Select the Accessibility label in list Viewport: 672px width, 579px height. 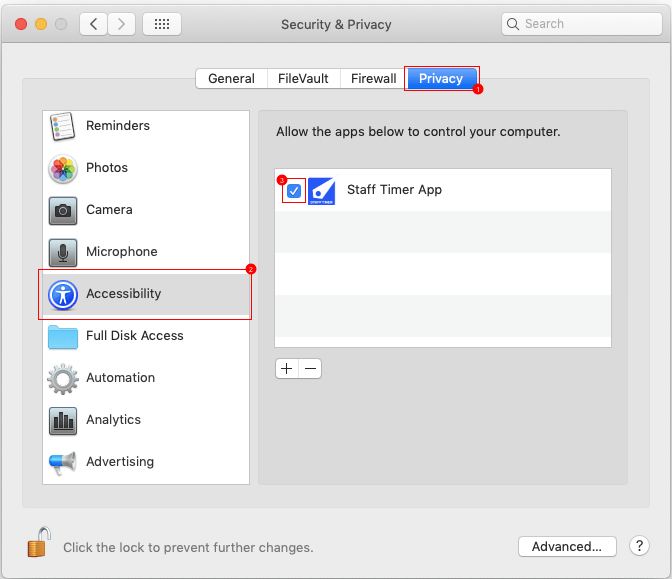[x=123, y=294]
